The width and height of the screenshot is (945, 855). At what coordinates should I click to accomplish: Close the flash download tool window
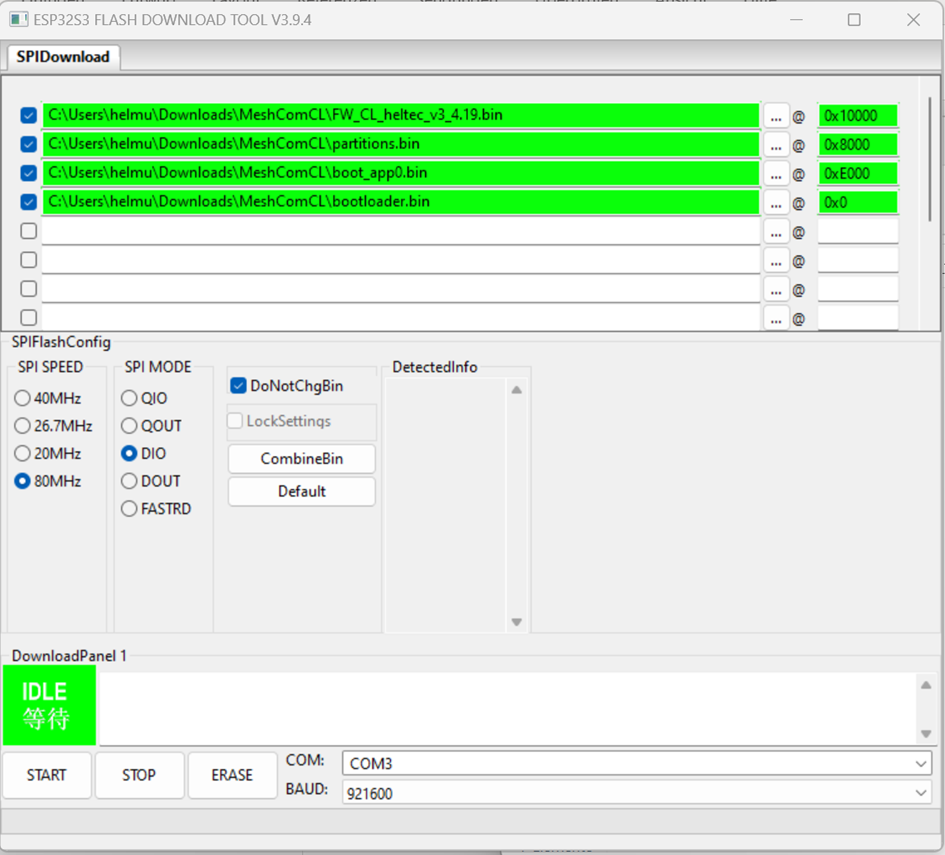pyautogui.click(x=914, y=20)
